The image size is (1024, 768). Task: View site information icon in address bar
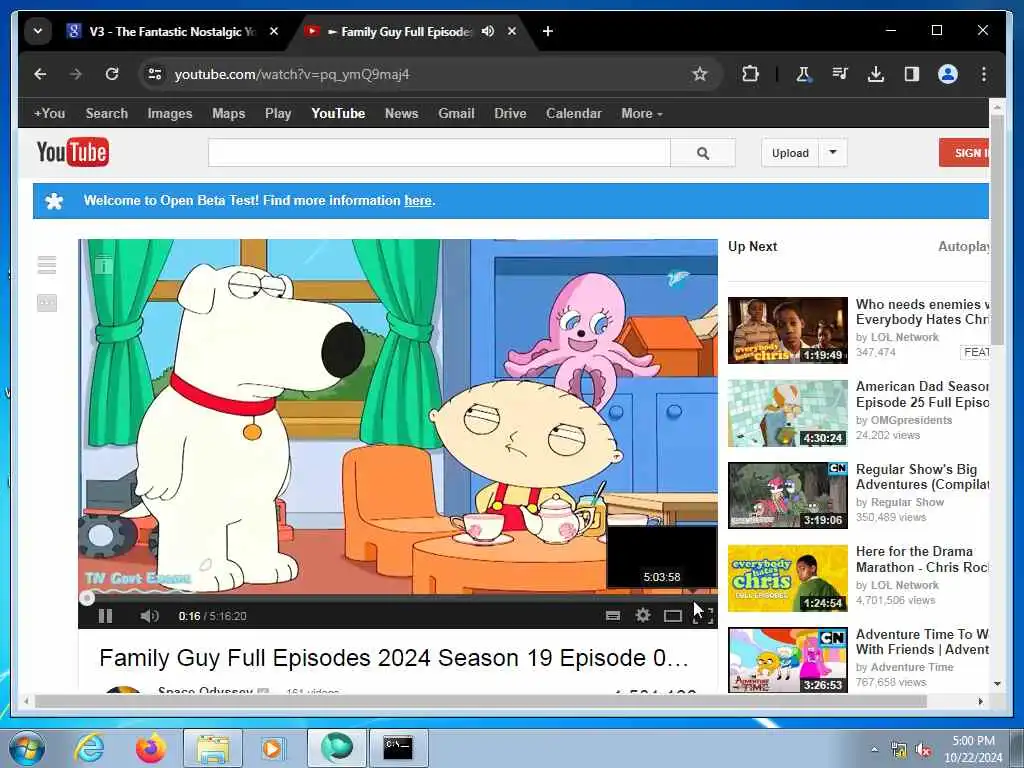point(155,74)
